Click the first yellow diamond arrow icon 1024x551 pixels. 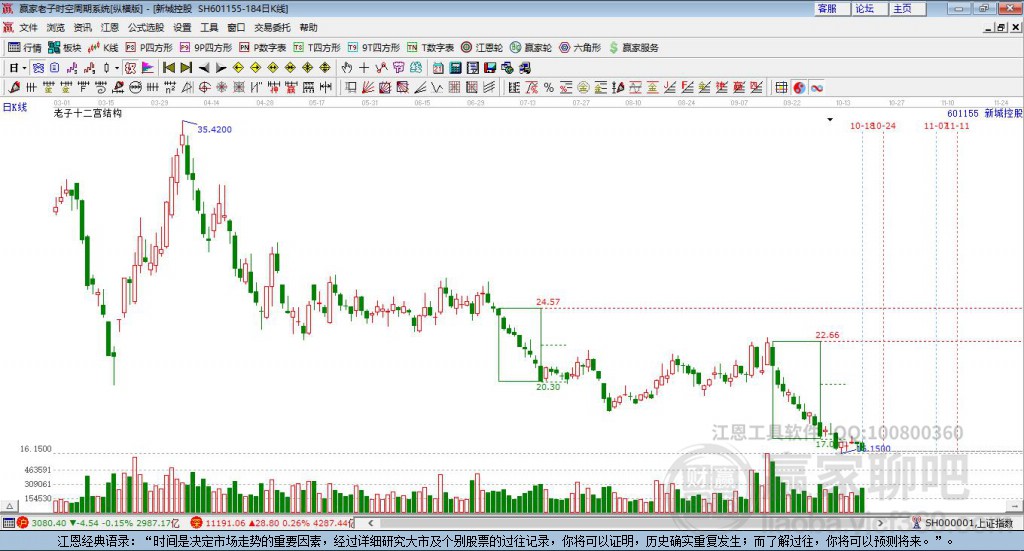[238, 68]
